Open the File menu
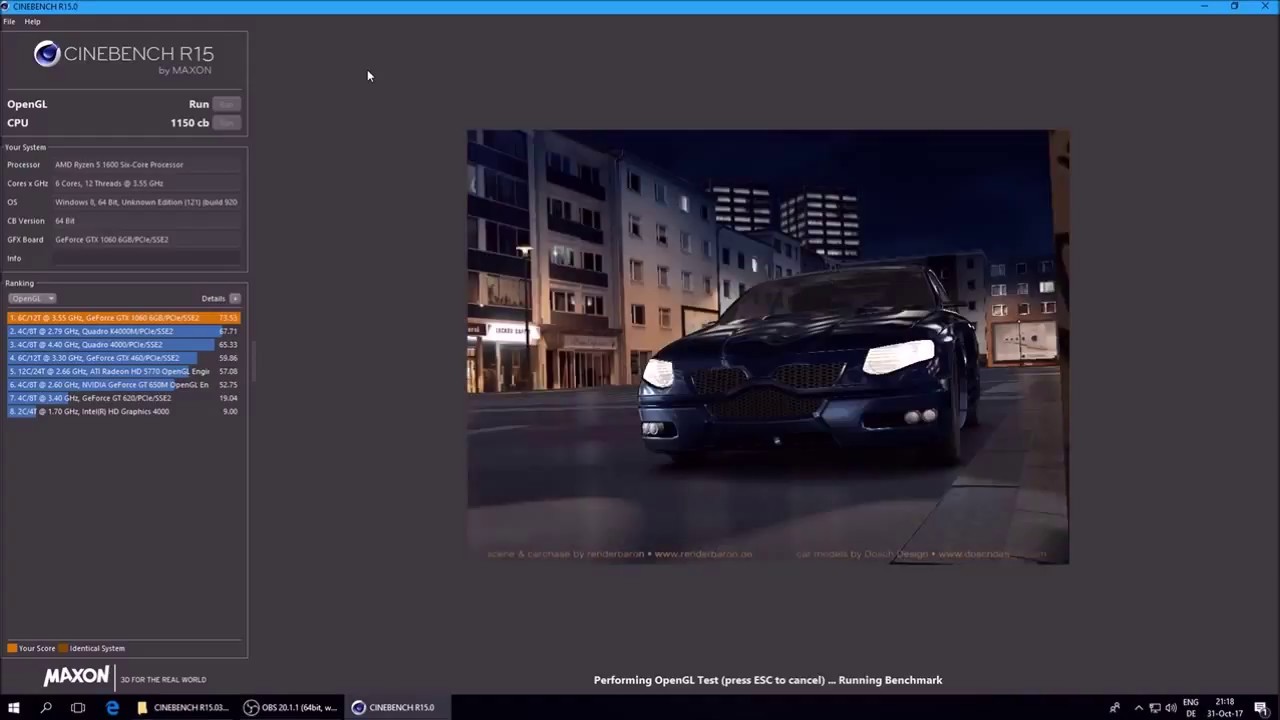Screen dimensions: 1280x720 point(9,21)
